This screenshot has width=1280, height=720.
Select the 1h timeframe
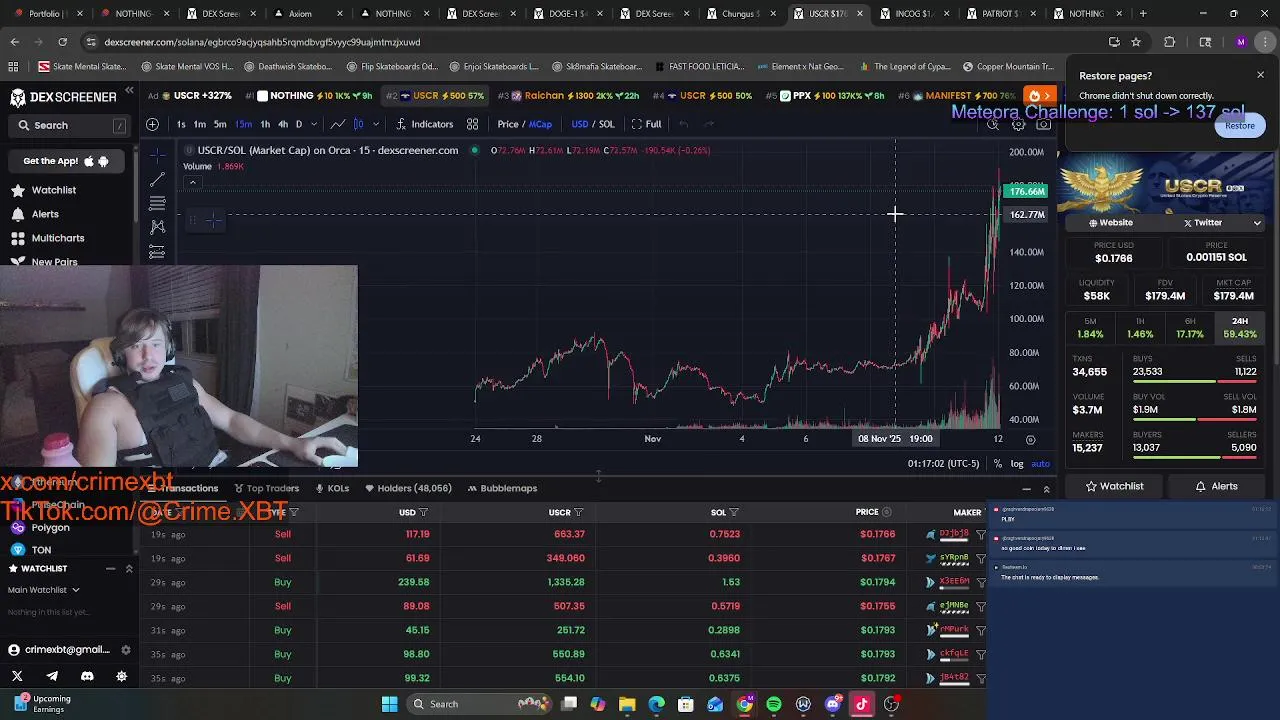coord(265,124)
